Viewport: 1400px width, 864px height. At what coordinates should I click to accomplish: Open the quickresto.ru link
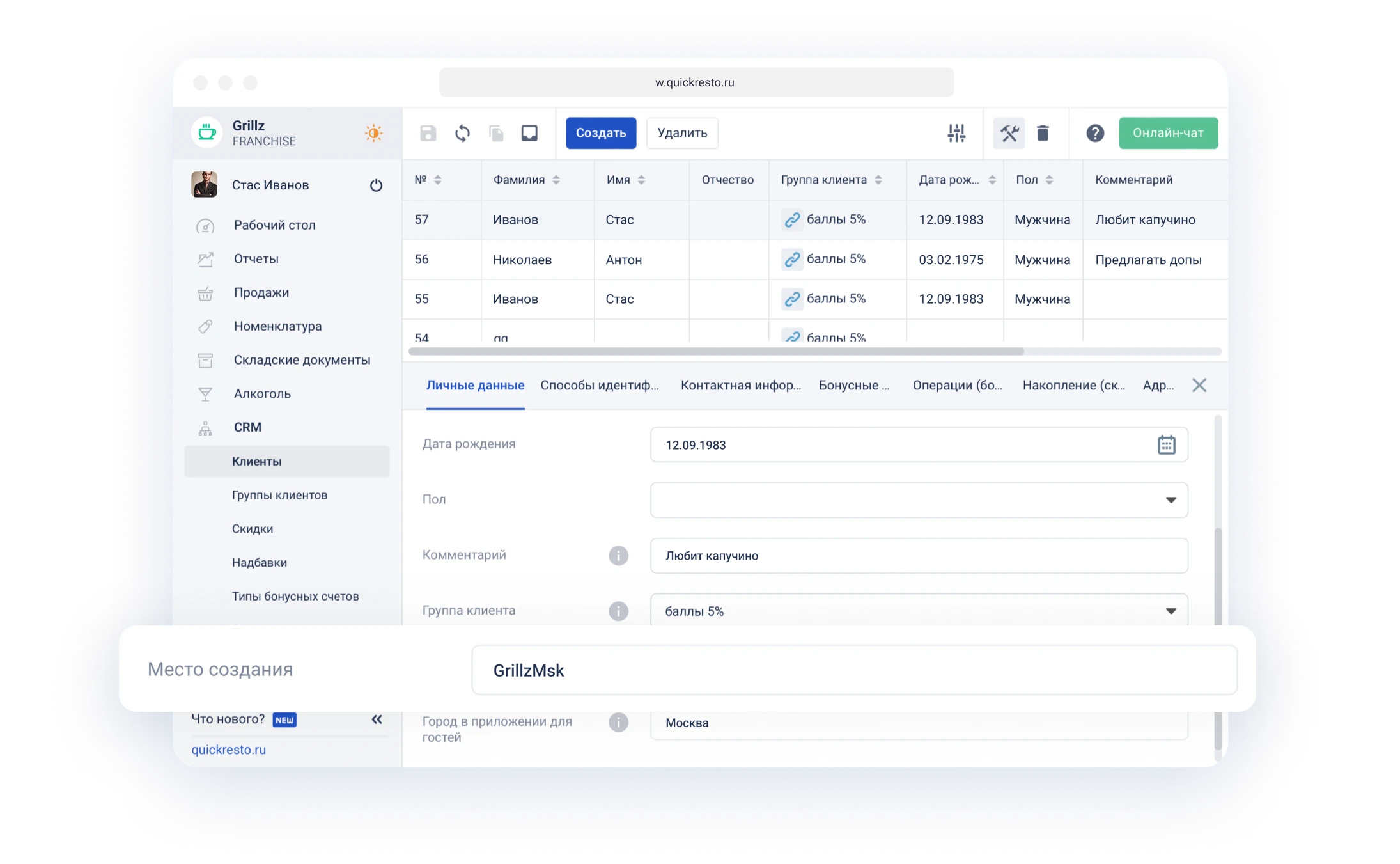click(229, 749)
